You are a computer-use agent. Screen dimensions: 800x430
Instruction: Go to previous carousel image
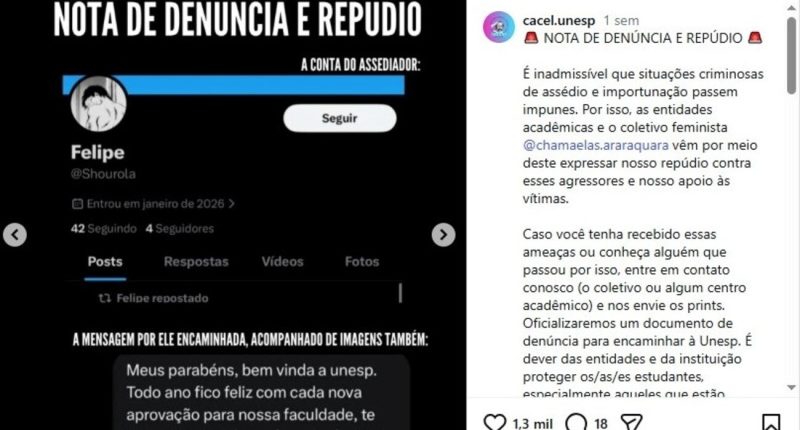[x=15, y=235]
